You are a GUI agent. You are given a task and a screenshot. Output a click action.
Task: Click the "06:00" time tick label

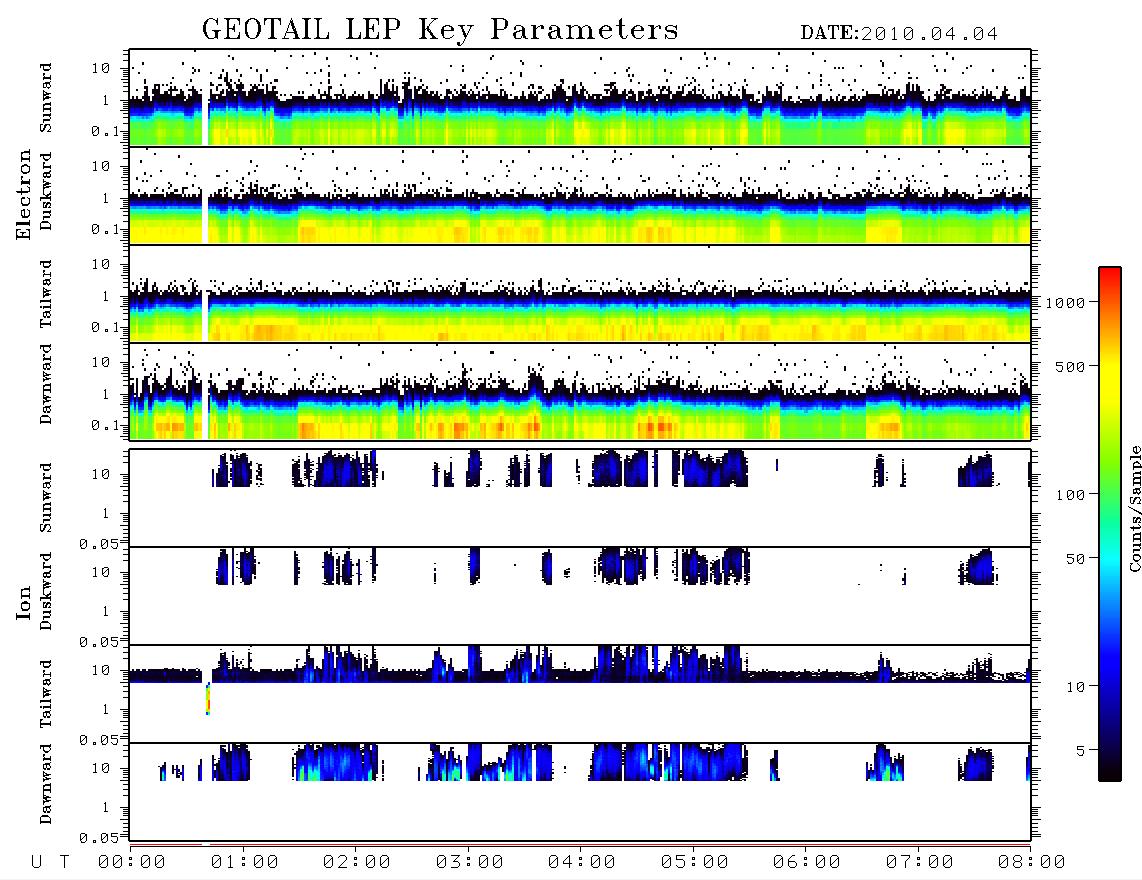tap(807, 862)
